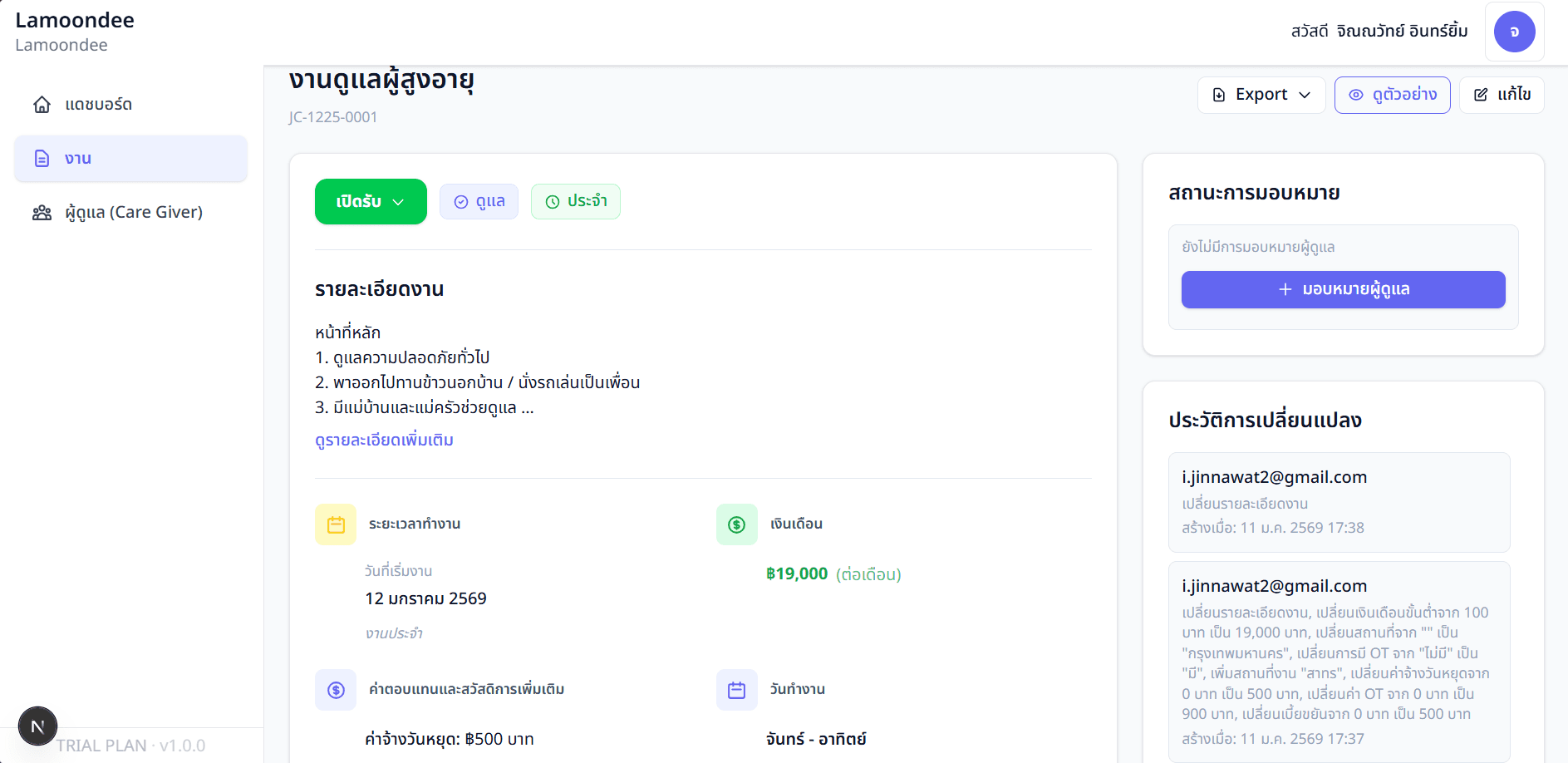Click the ประจำ tag badge
This screenshot has height=763, width=1568.
(x=576, y=202)
